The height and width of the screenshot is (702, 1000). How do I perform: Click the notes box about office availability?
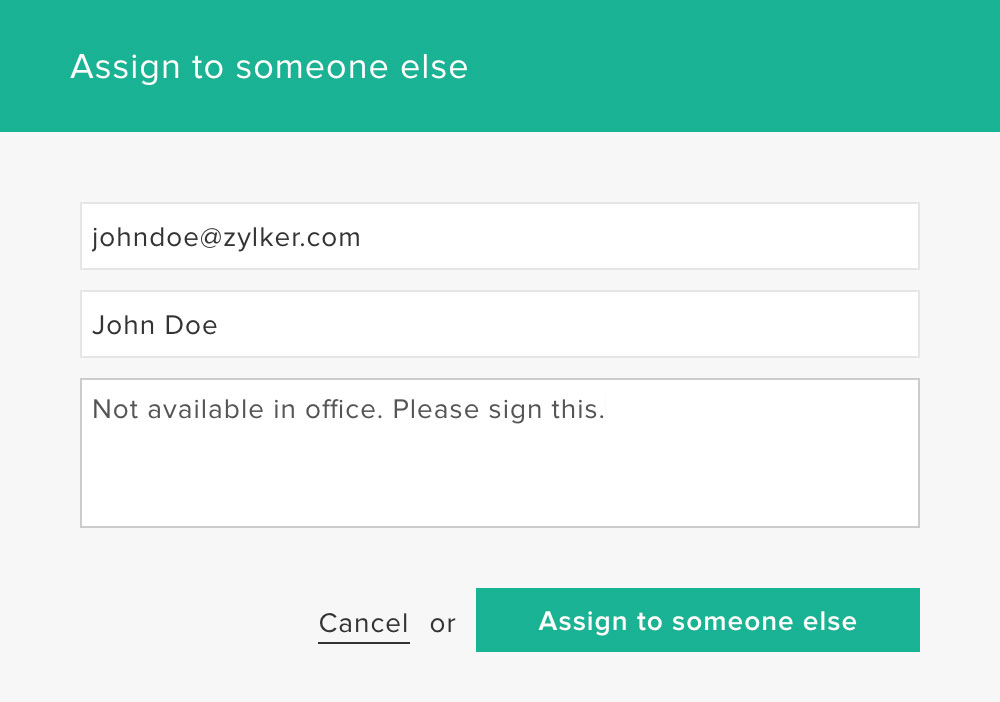(499, 452)
